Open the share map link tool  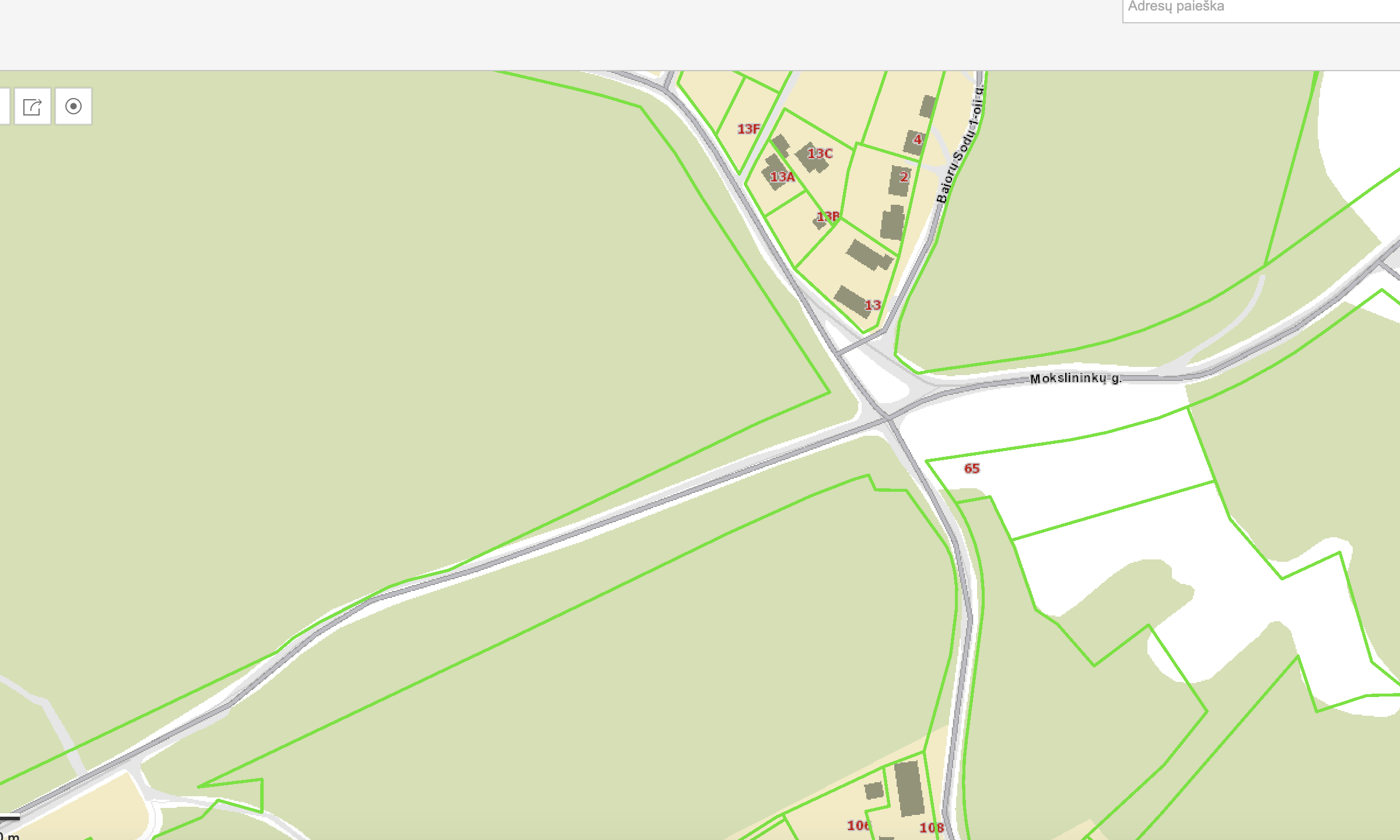33,106
